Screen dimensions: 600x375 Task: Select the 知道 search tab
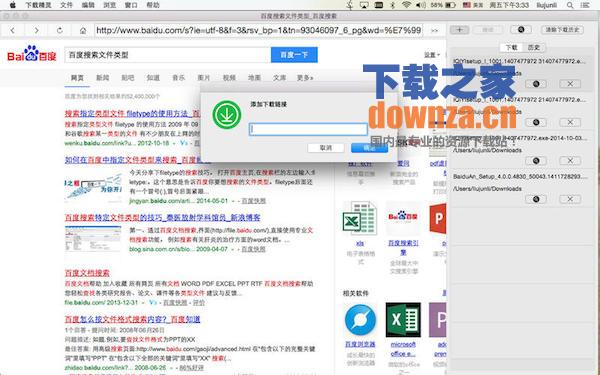[153, 78]
